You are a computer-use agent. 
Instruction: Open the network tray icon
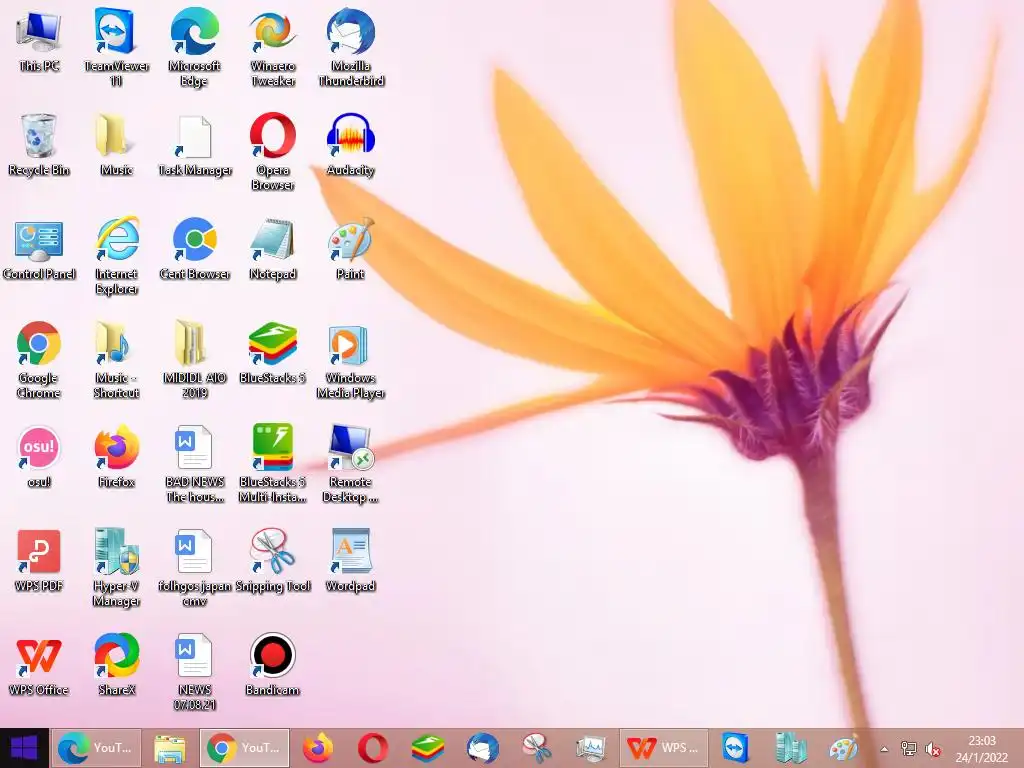click(x=908, y=749)
